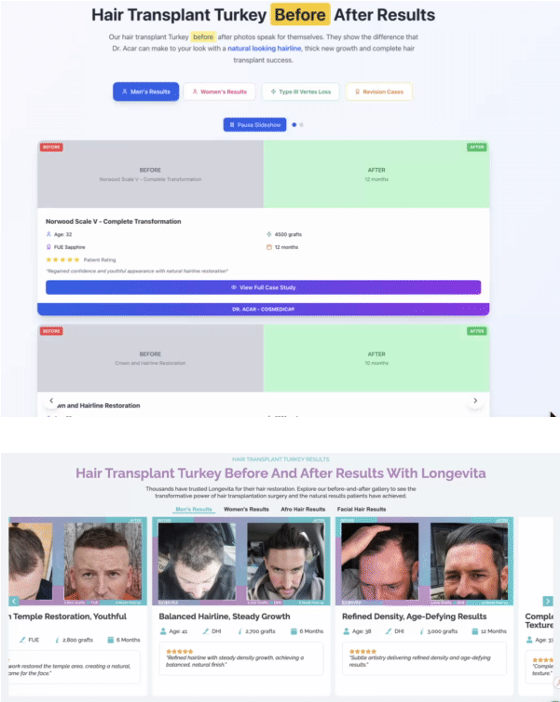Click the 12 Months calendar icon in Refined Density
This screenshot has height=702, width=560.
(x=475, y=631)
